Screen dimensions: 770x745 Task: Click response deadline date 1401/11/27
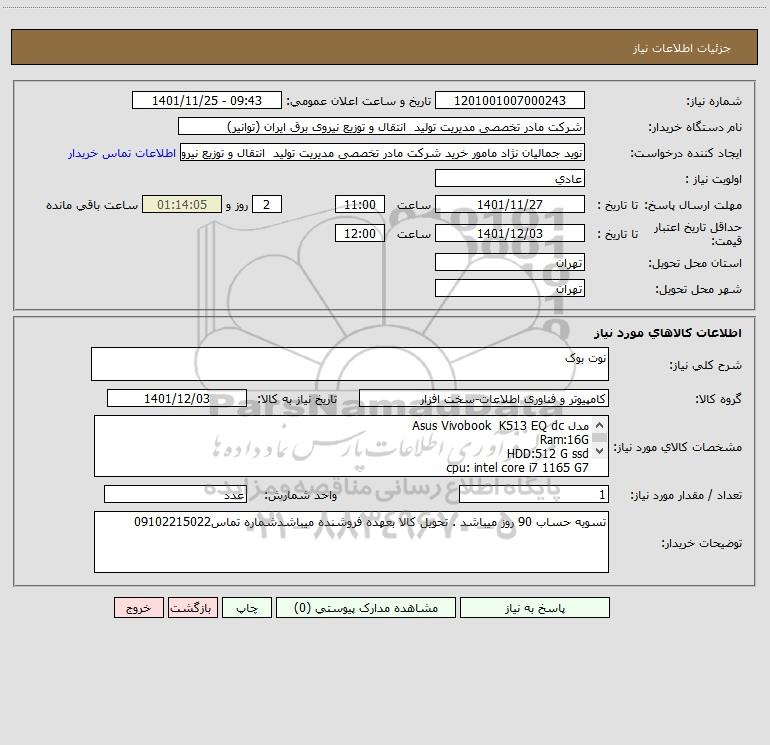click(510, 204)
